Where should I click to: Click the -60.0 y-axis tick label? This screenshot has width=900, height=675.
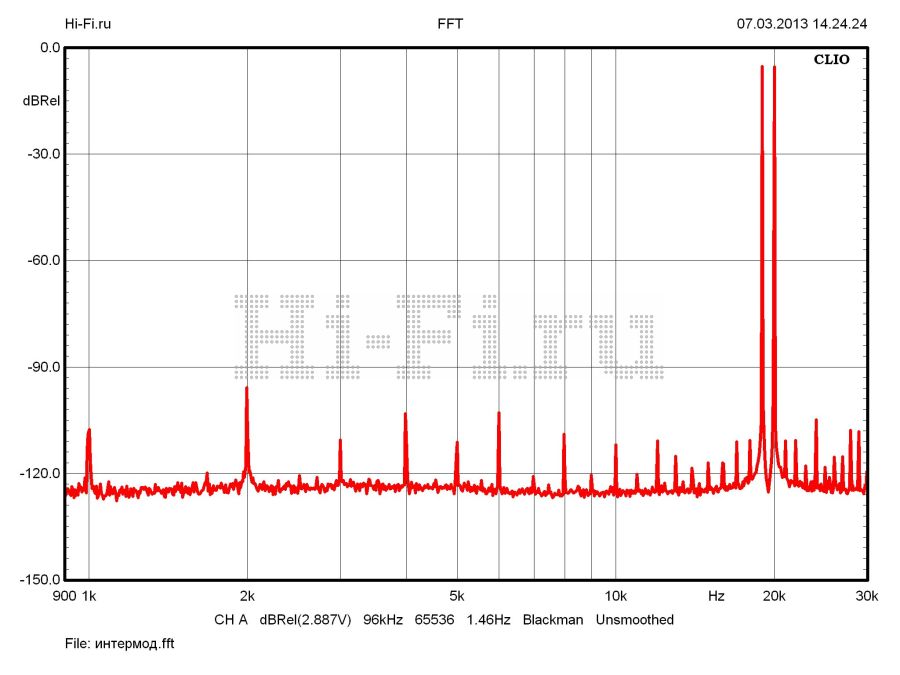coord(42,260)
